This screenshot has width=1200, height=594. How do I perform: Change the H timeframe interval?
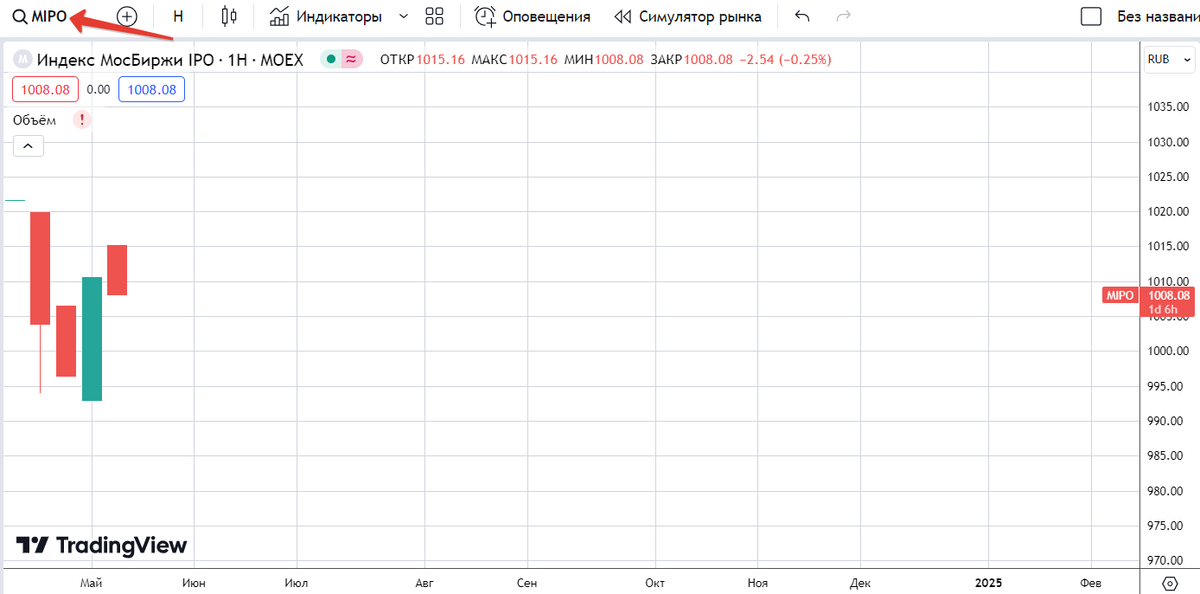[x=178, y=16]
